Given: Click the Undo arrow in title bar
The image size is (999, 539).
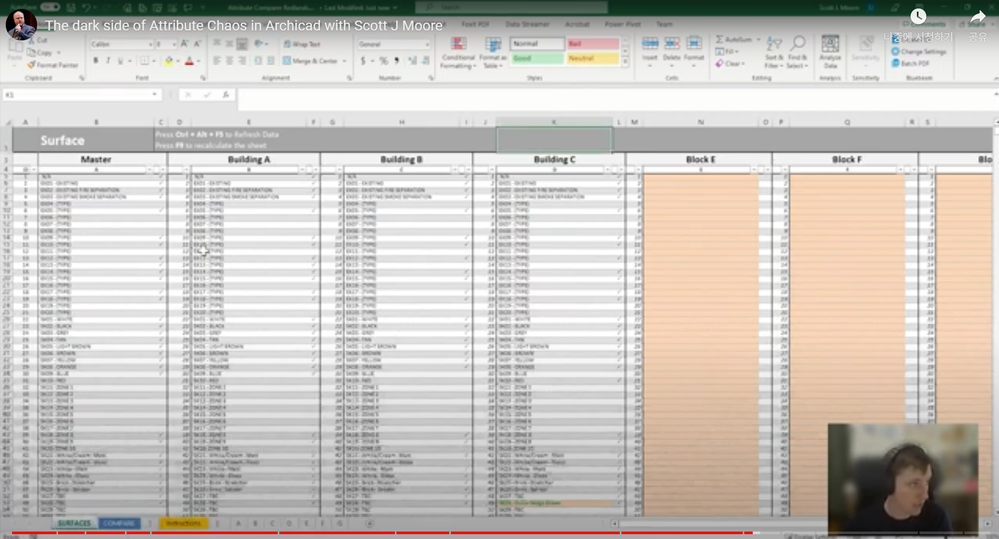Looking at the screenshot, I should 86,8.
